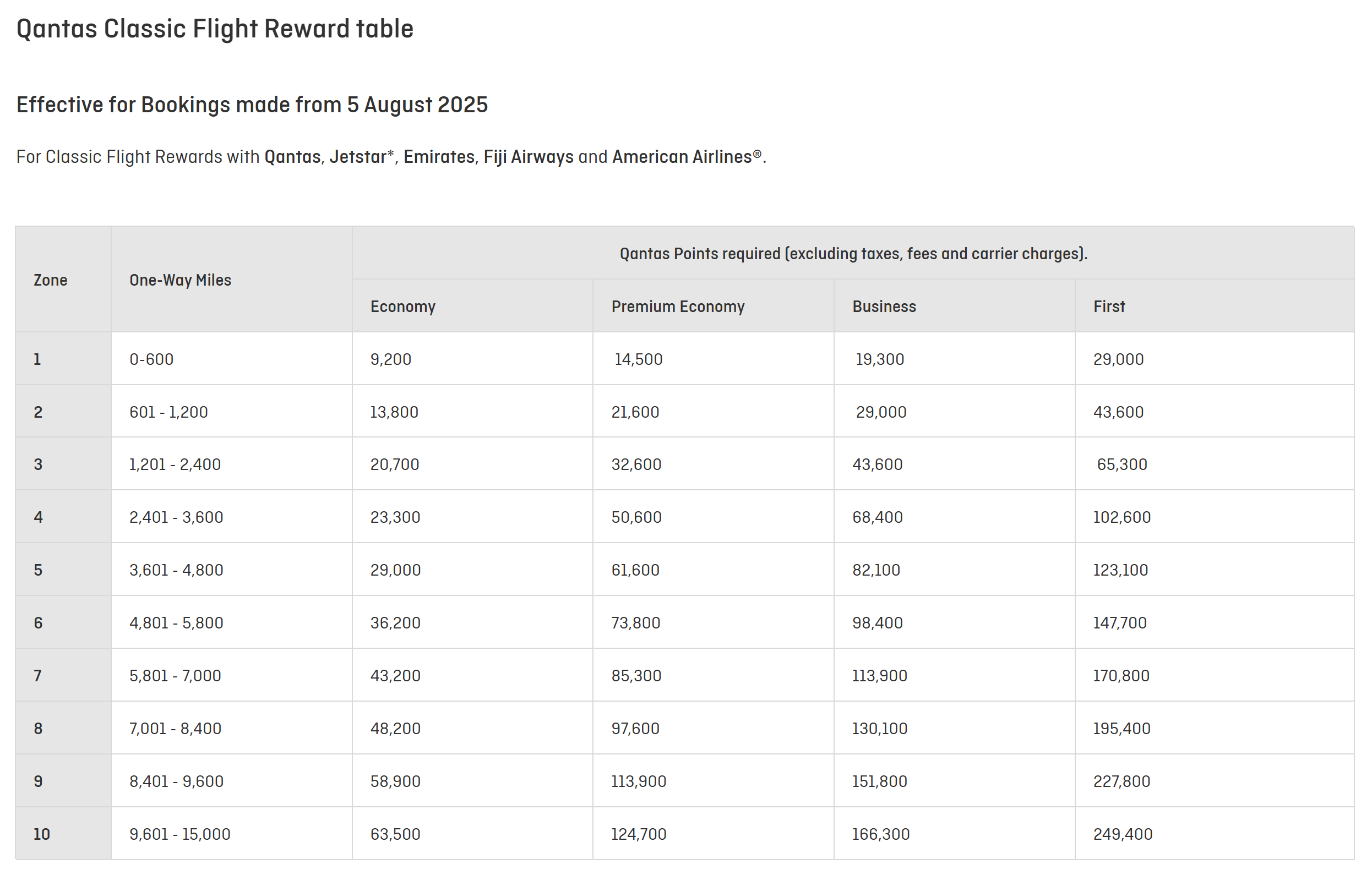Image resolution: width=1372 pixels, height=875 pixels.
Task: Click the Business column header
Action: coord(884,307)
